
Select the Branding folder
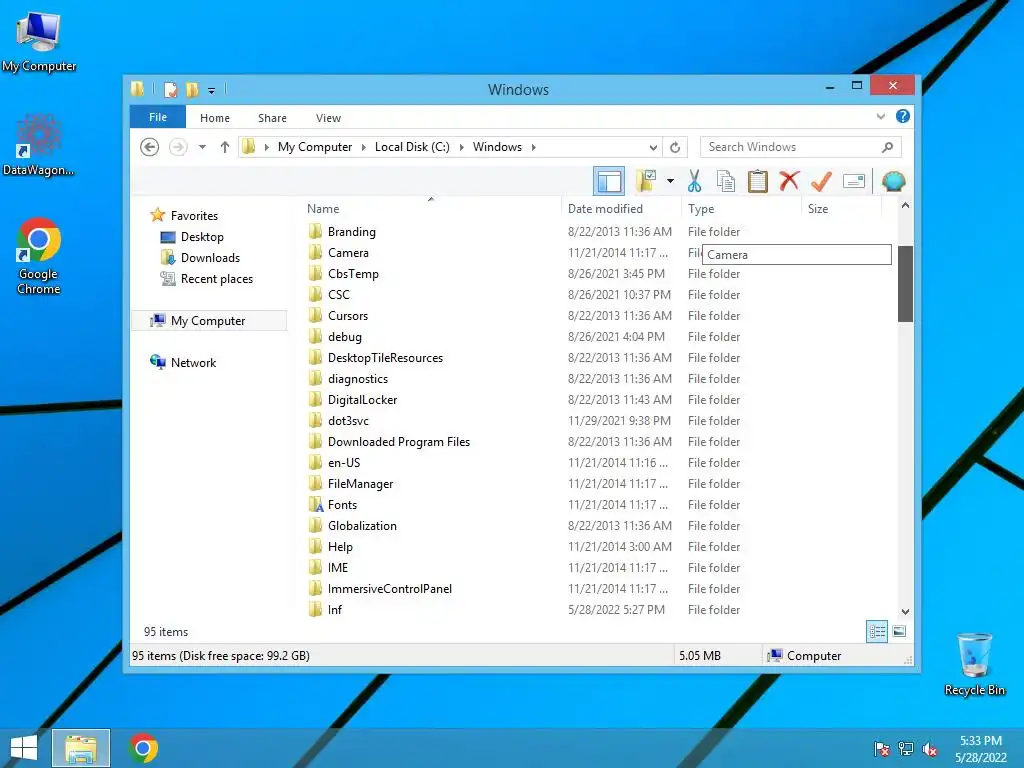[x=351, y=232]
